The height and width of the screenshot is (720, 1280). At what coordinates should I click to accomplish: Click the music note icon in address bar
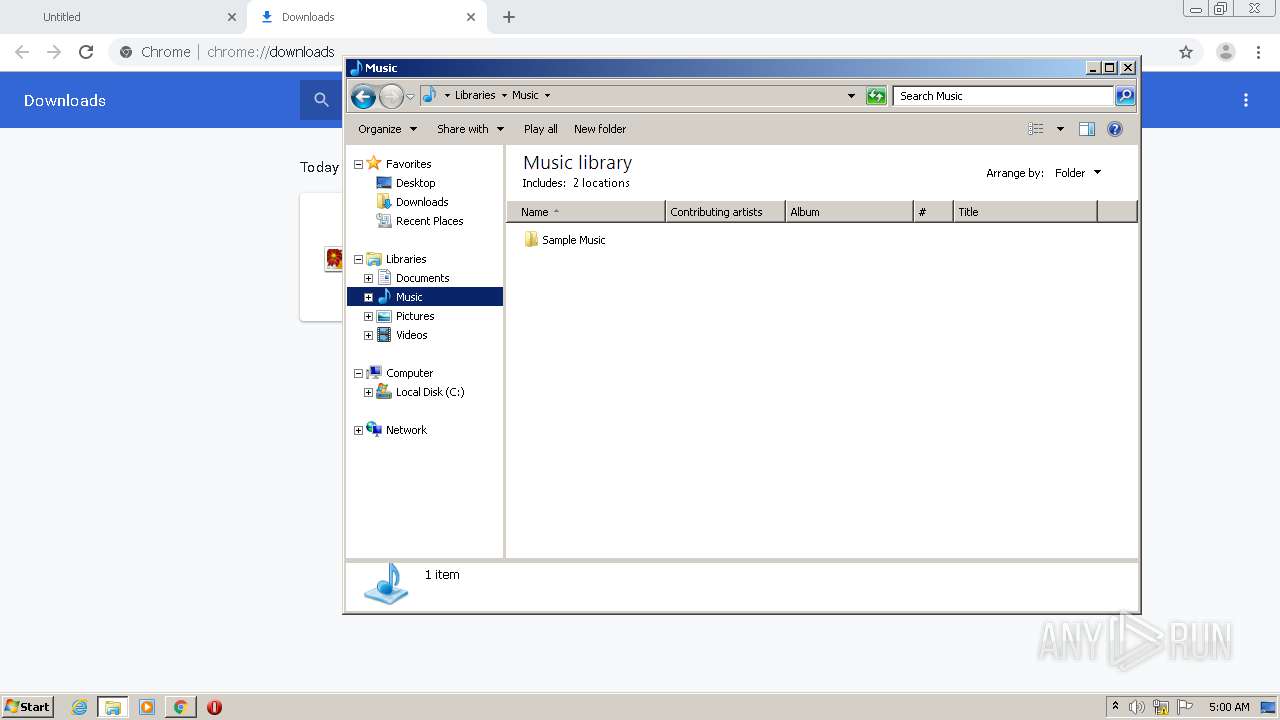[x=430, y=95]
